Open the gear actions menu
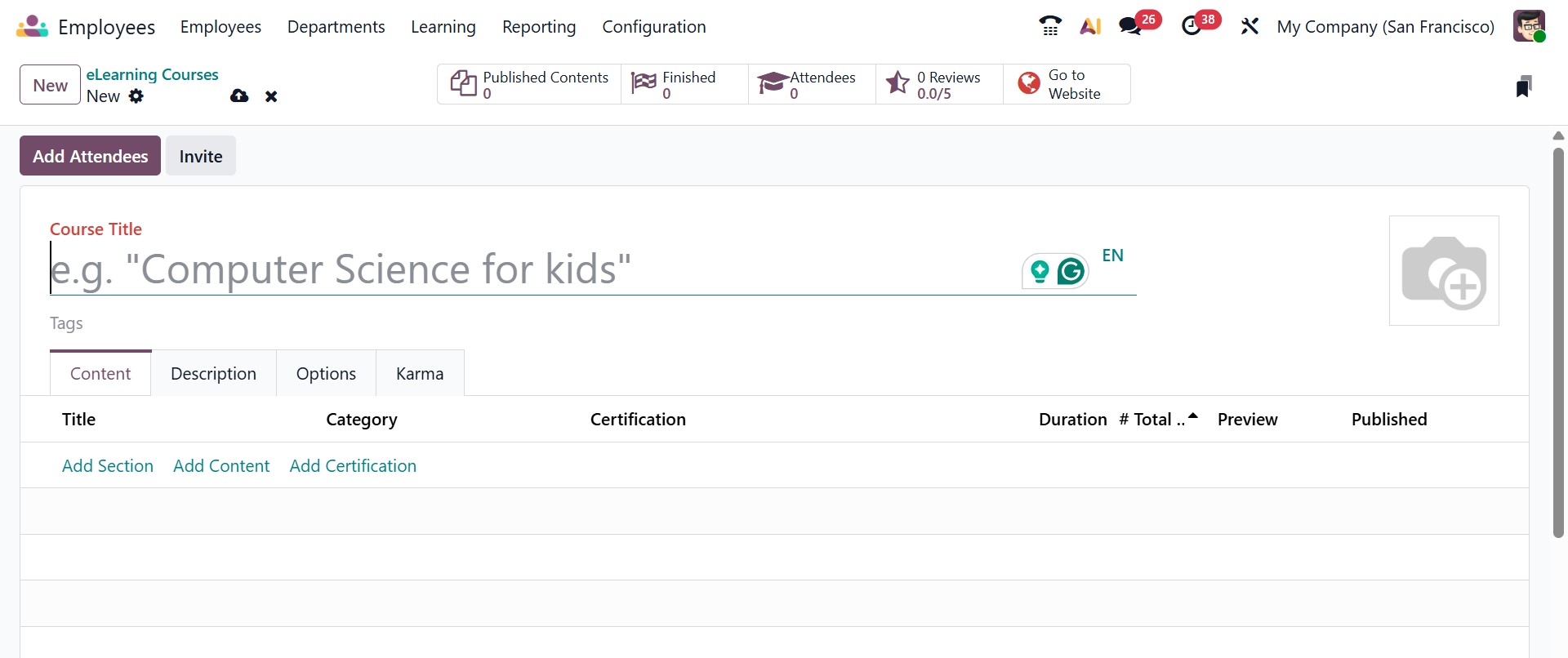This screenshot has width=1568, height=658. point(136,96)
